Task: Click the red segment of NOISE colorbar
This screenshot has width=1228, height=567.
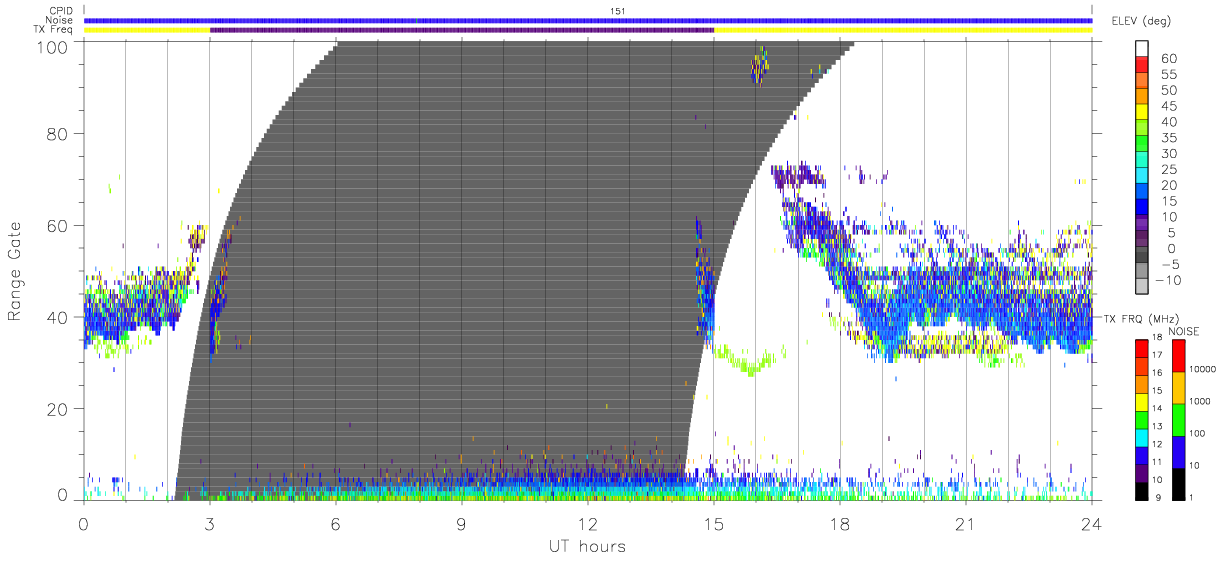Action: click(1178, 356)
